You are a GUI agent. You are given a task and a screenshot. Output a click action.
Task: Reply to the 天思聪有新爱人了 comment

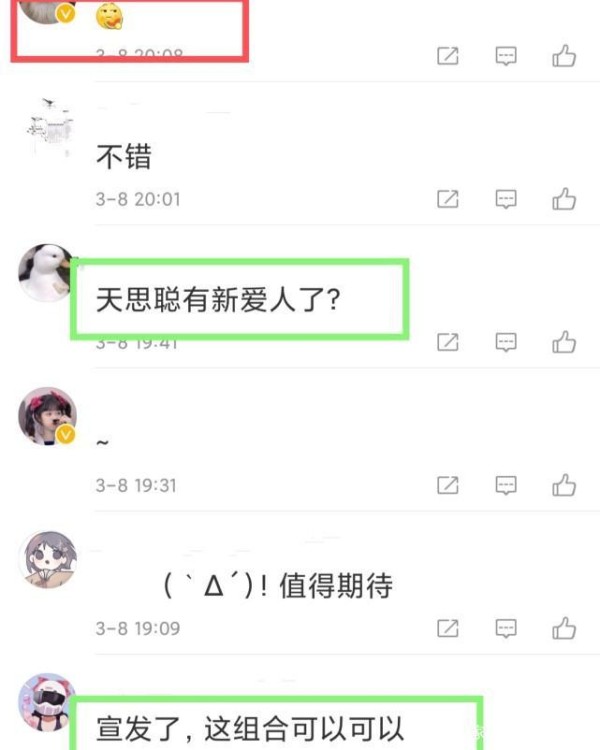click(x=506, y=342)
